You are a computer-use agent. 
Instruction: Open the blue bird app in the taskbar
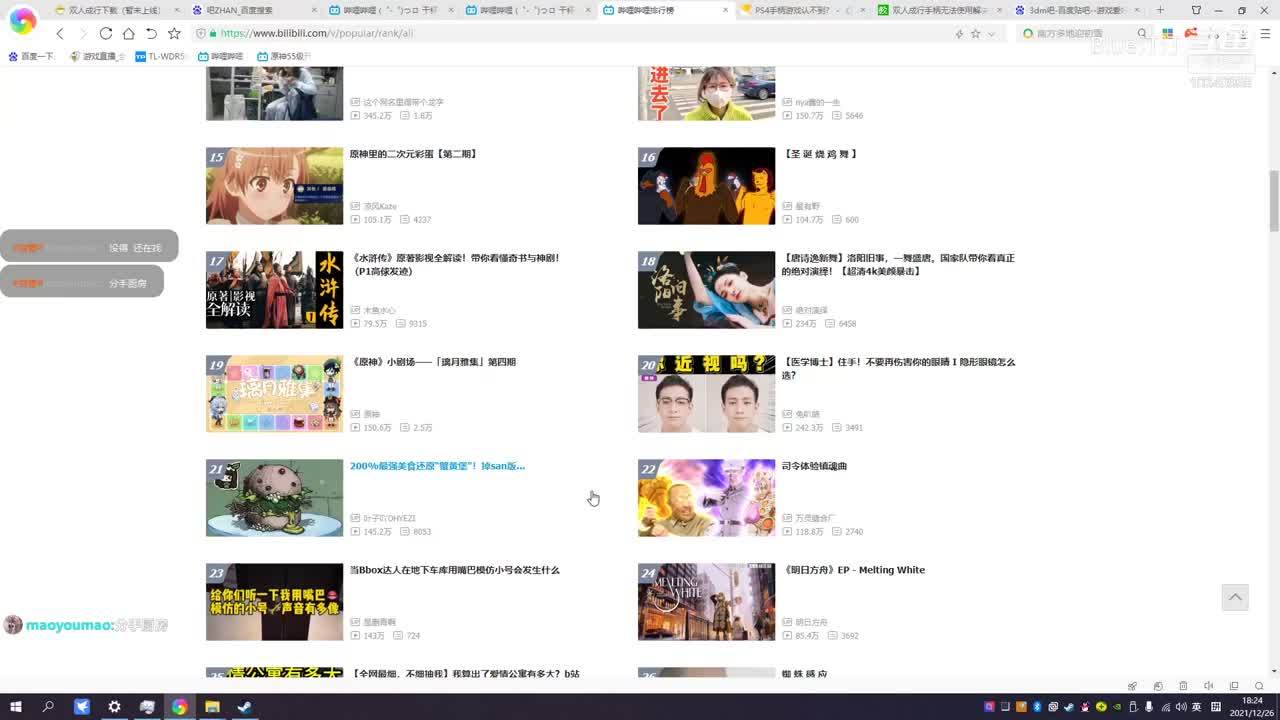click(x=82, y=706)
